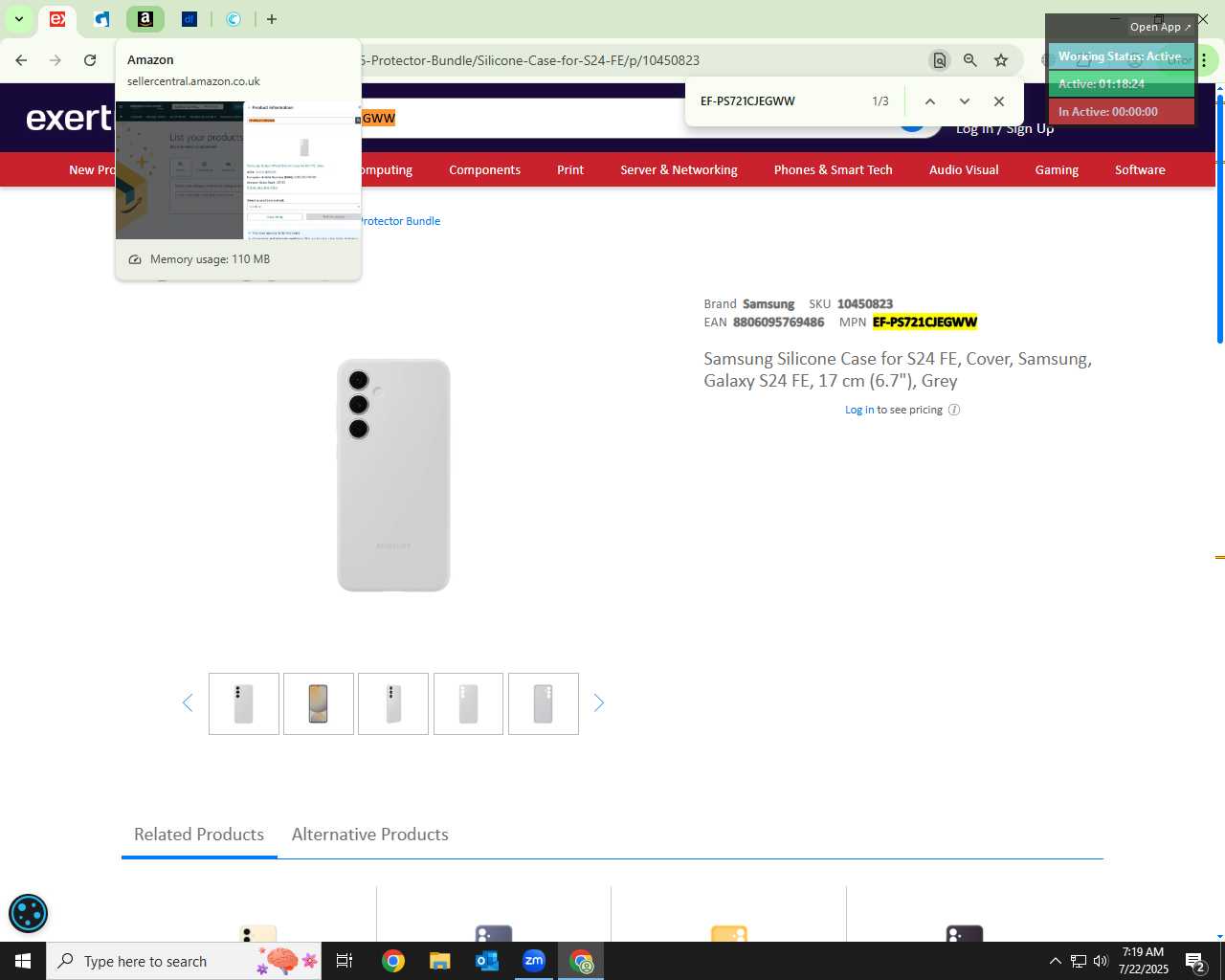The width and height of the screenshot is (1225, 980).
Task: Show hidden system tray icons
Action: click(x=1055, y=961)
